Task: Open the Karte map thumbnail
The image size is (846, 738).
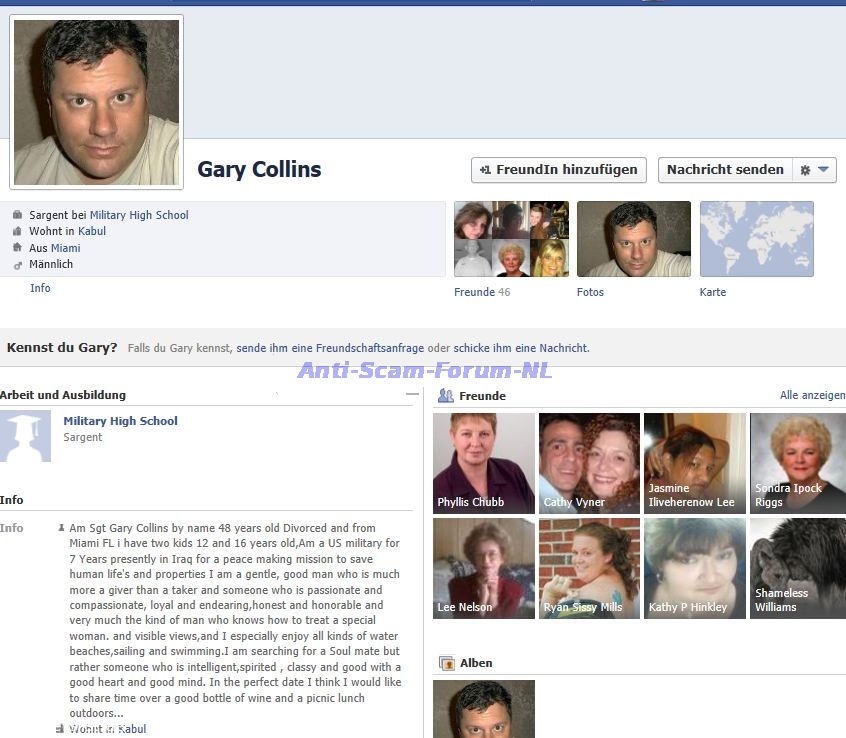Action: [x=756, y=239]
